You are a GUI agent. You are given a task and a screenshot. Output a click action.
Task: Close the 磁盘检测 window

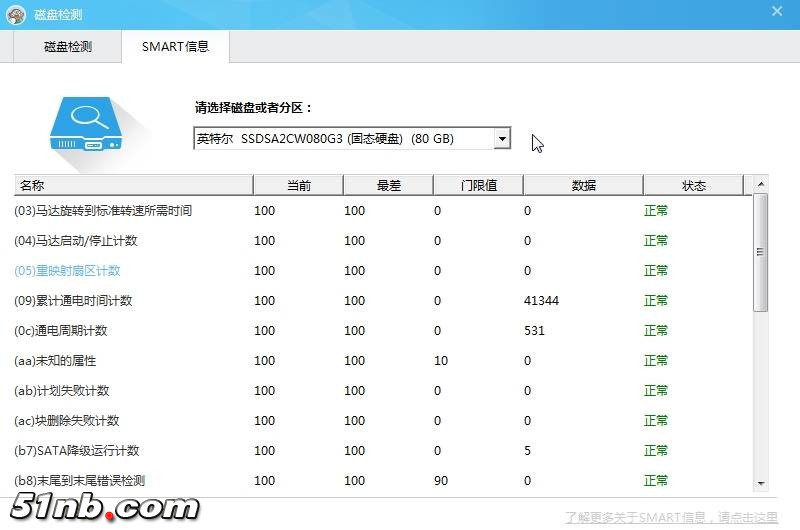[777, 11]
